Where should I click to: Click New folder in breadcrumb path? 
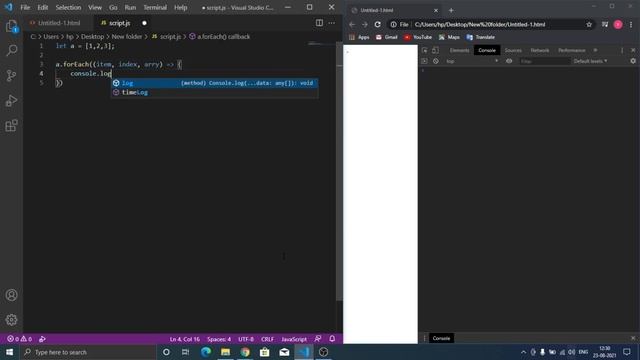(127, 37)
